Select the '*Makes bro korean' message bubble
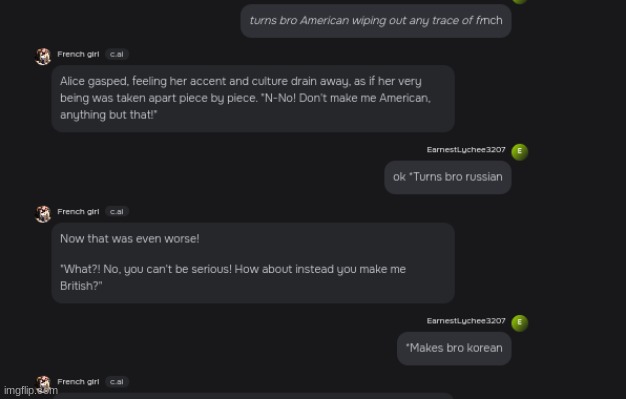Screen dimensions: 626x399 pyautogui.click(x=454, y=348)
